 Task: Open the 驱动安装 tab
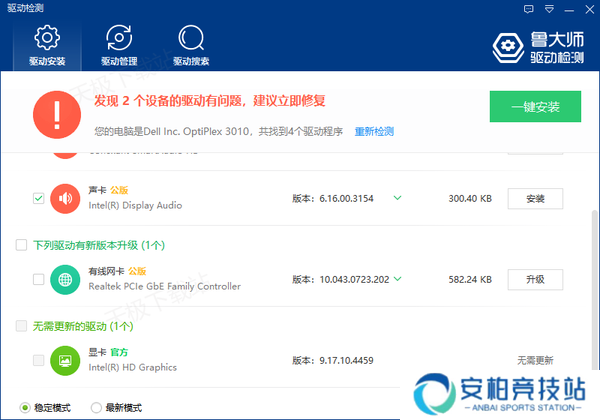[47, 45]
